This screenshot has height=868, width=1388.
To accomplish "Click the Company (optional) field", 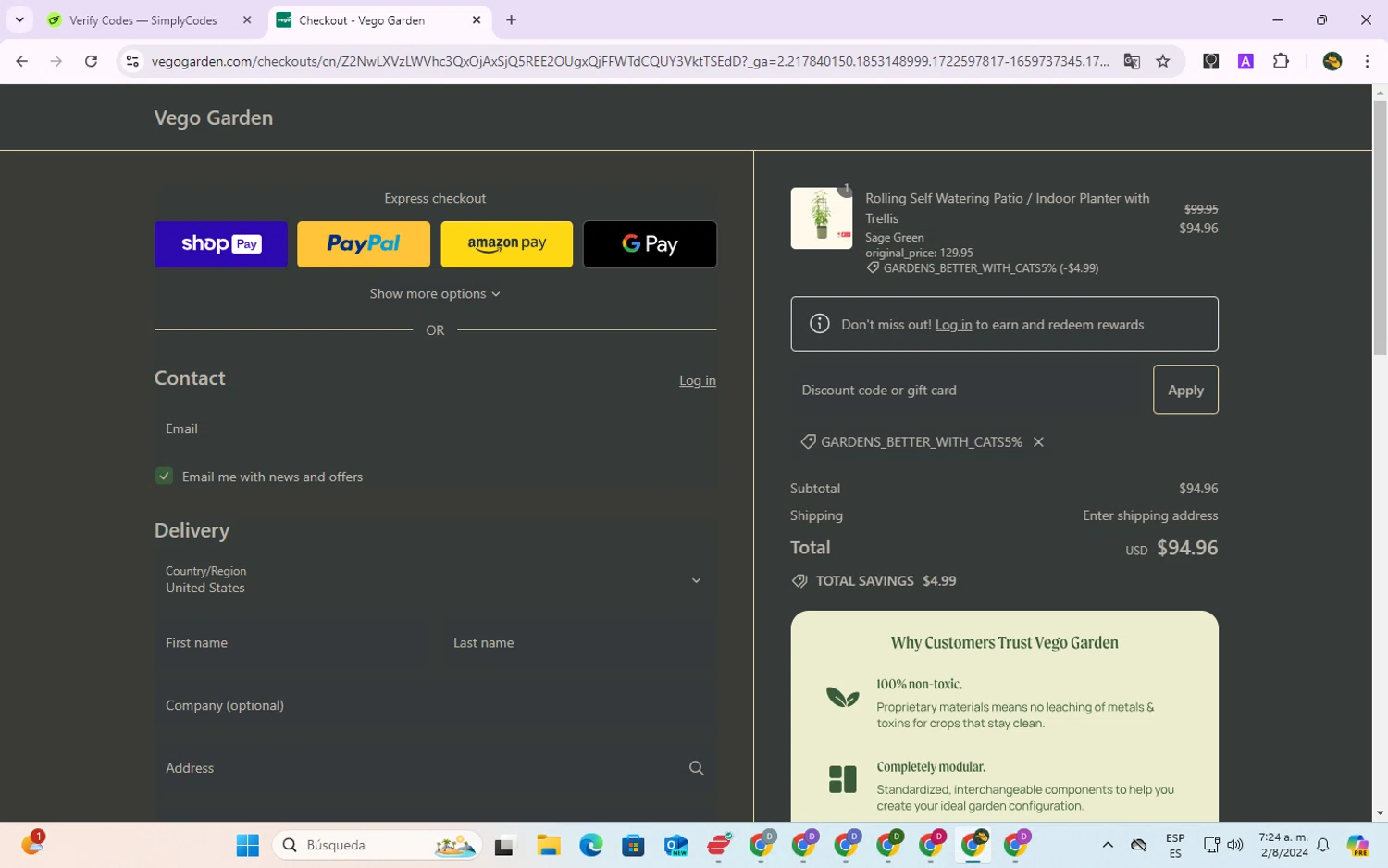I will [435, 705].
